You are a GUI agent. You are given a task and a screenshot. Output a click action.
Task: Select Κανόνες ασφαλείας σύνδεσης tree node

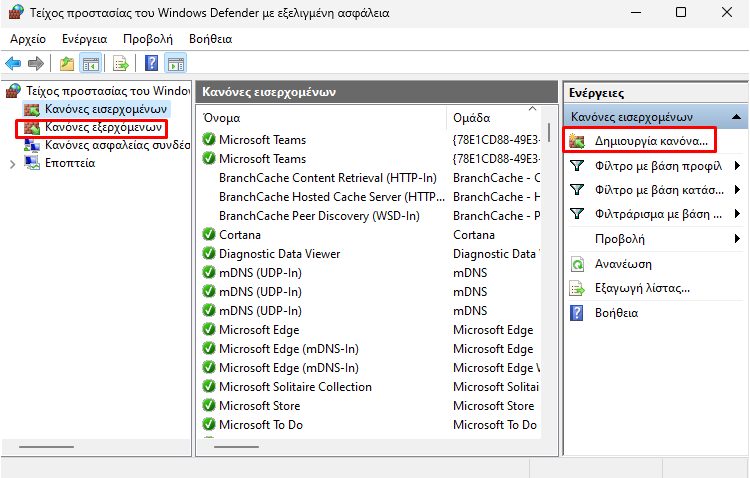(x=117, y=145)
